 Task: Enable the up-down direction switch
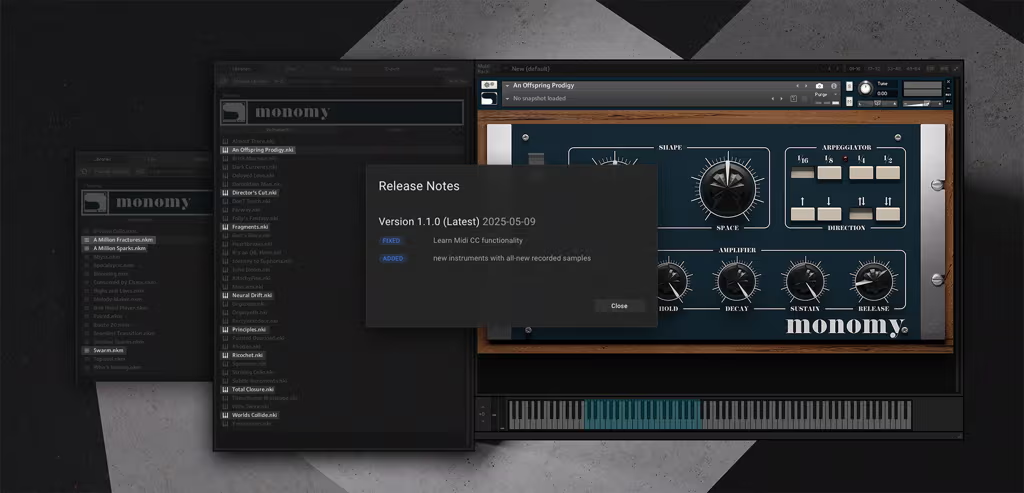pos(861,214)
